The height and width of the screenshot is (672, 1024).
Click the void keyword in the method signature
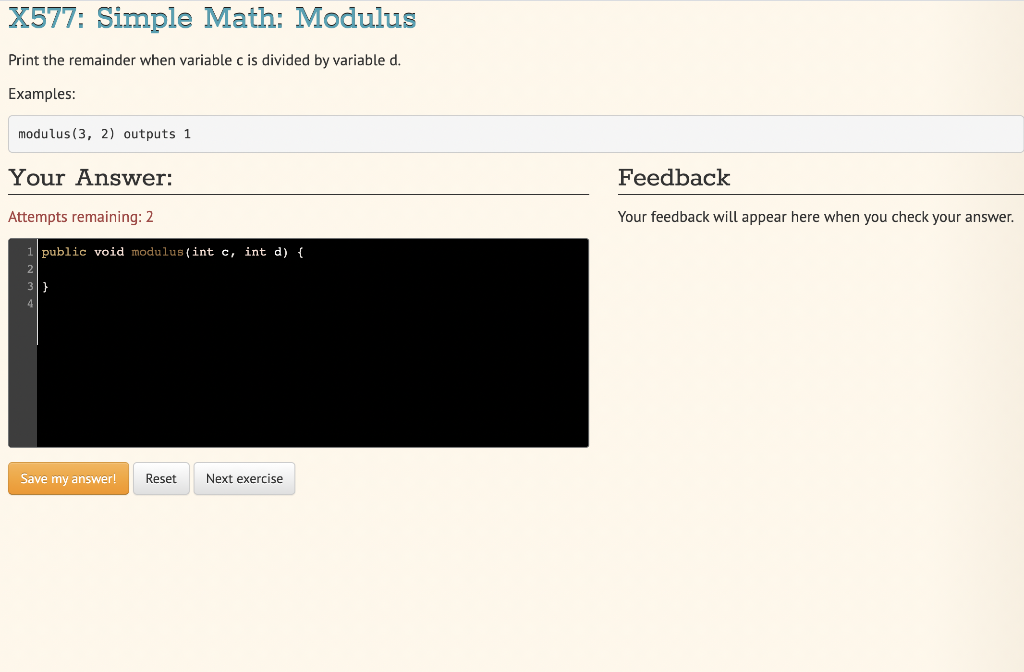(x=108, y=252)
